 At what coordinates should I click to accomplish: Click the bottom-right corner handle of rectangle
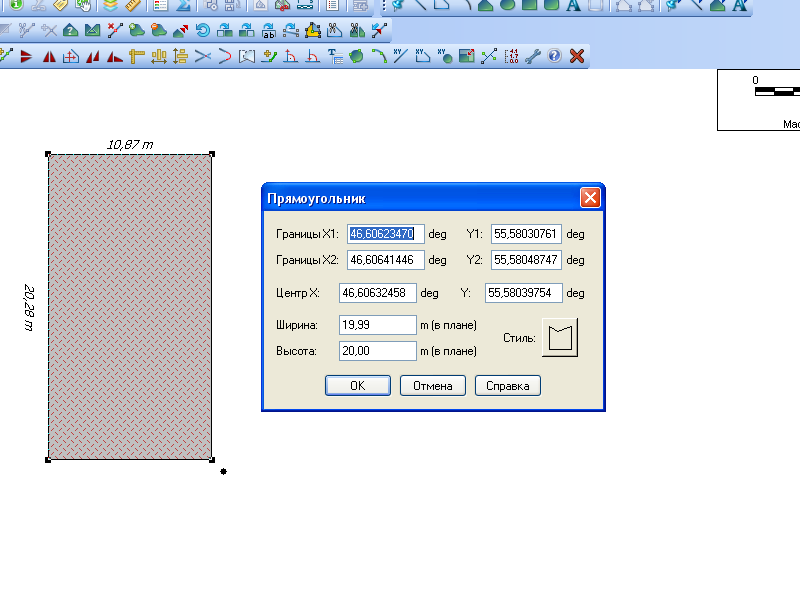212,460
